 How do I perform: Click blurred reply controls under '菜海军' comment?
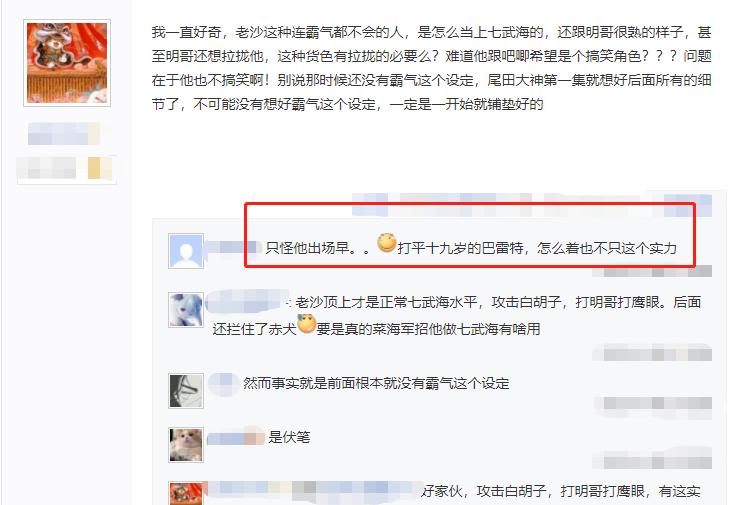pyautogui.click(x=652, y=353)
